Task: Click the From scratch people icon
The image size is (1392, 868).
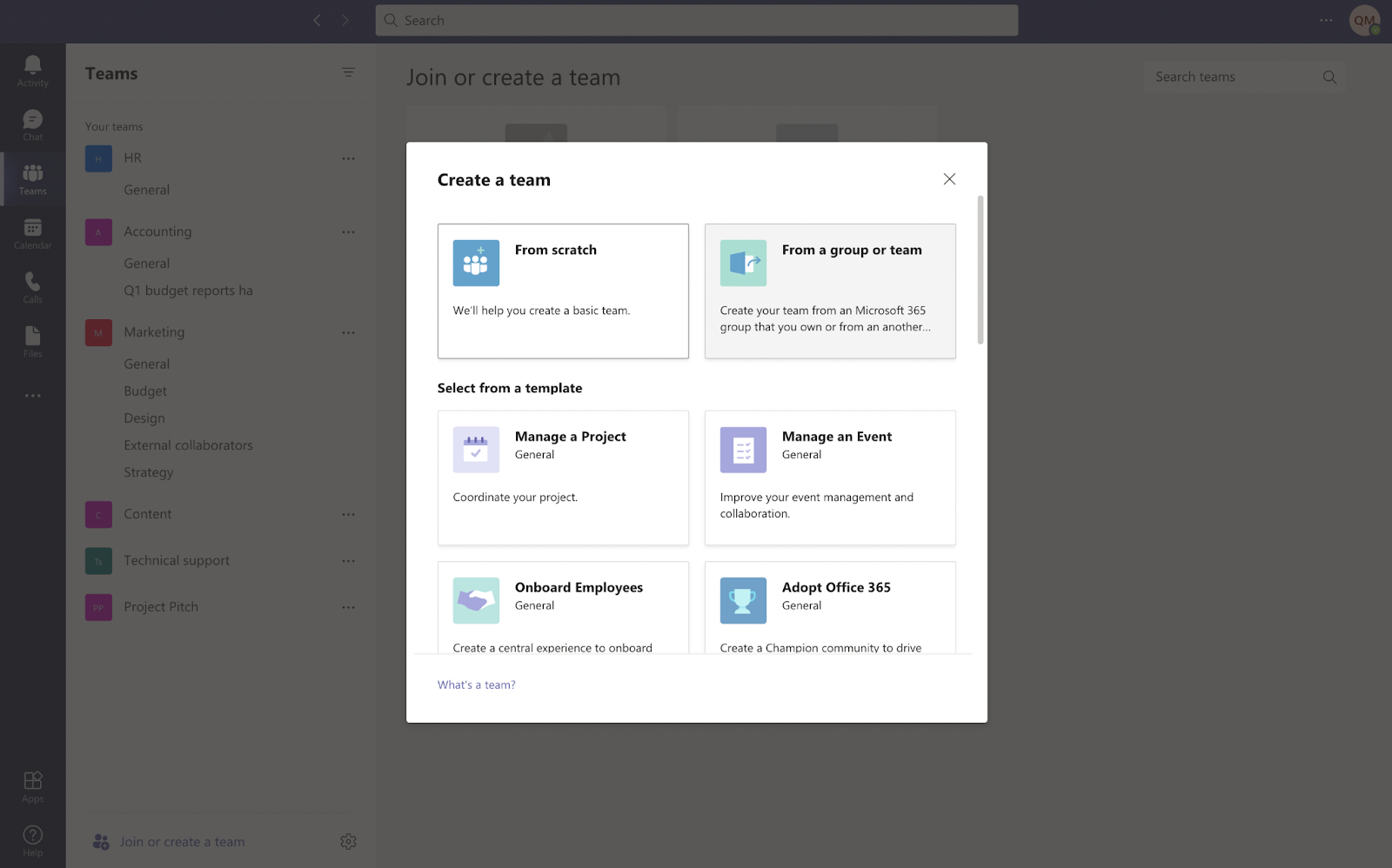Action: pyautogui.click(x=476, y=263)
